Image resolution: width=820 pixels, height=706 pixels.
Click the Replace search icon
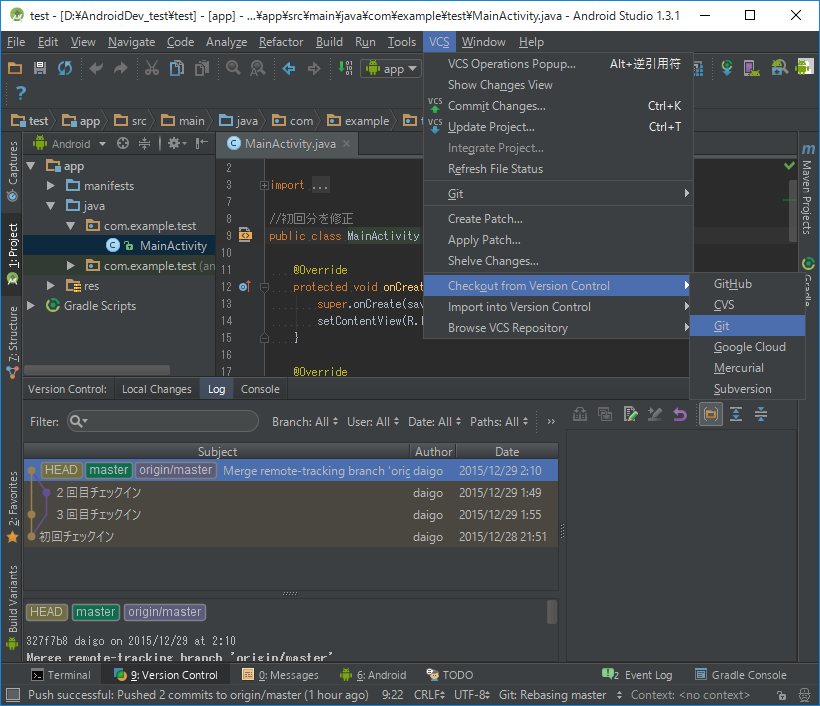pyautogui.click(x=258, y=68)
